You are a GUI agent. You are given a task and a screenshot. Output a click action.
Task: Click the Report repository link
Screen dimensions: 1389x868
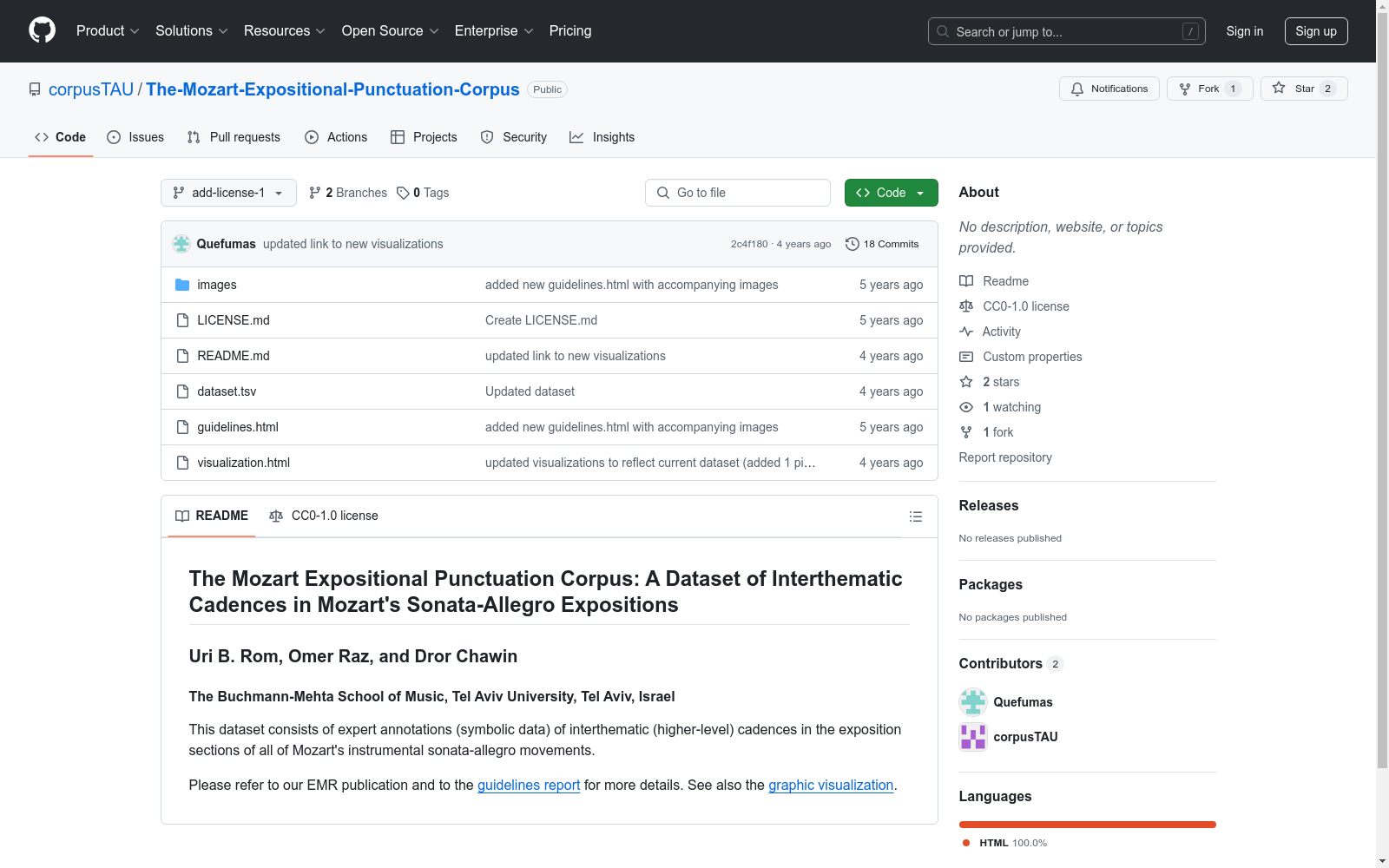pos(1005,457)
